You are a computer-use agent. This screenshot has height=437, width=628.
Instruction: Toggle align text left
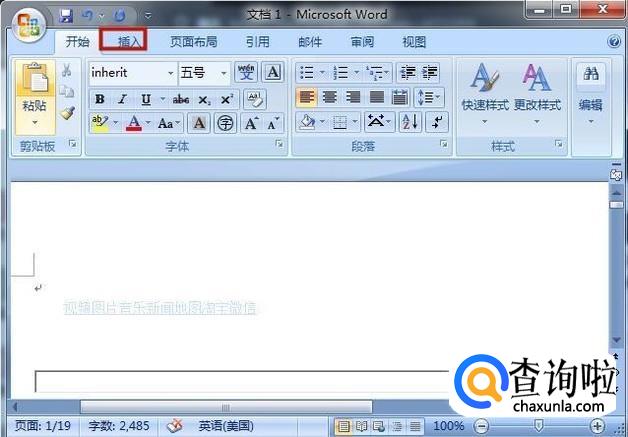[306, 97]
